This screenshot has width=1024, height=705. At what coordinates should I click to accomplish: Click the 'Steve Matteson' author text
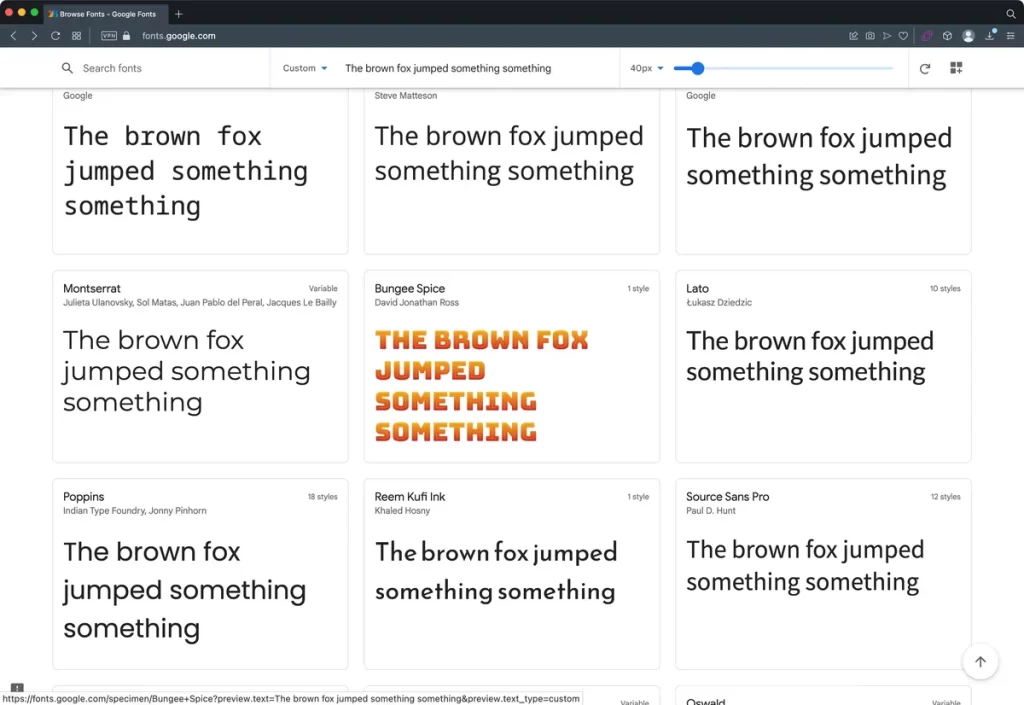[x=406, y=95]
